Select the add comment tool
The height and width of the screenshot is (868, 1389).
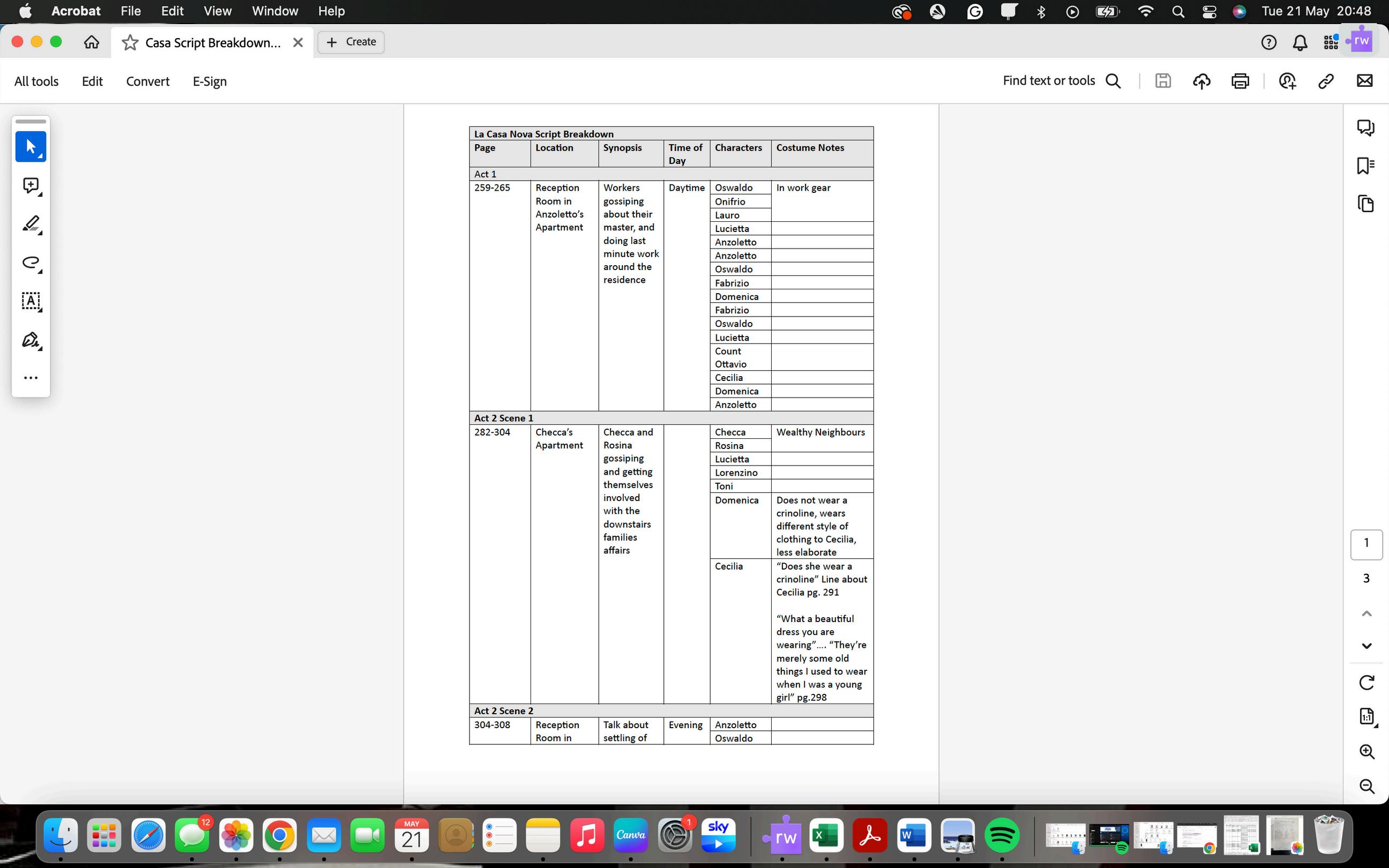point(31,185)
